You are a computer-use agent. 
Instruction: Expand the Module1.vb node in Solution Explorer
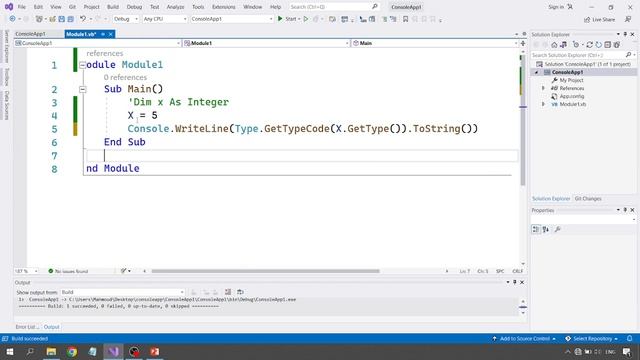(543, 104)
